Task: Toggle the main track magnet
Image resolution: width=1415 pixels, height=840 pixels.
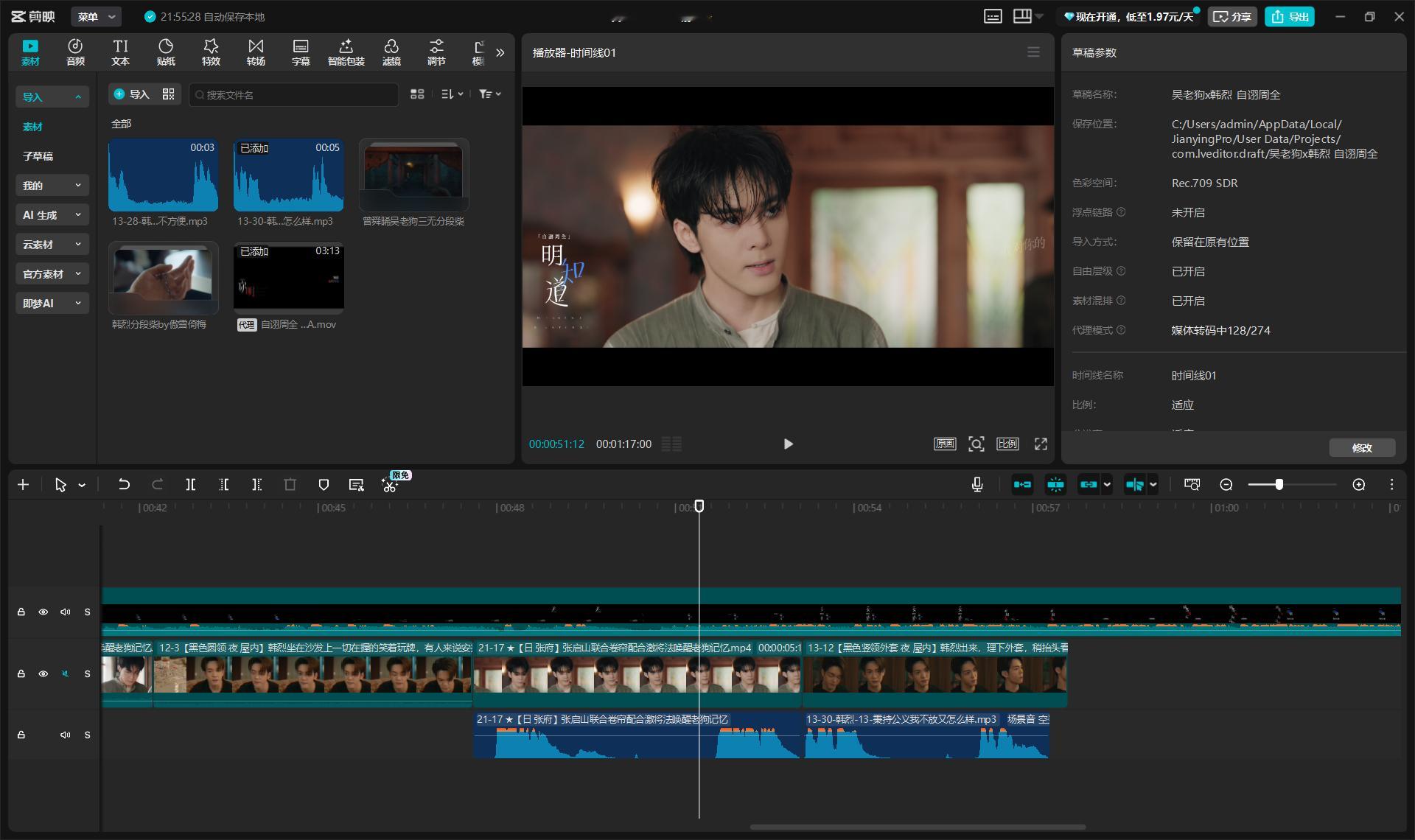Action: (x=1022, y=484)
